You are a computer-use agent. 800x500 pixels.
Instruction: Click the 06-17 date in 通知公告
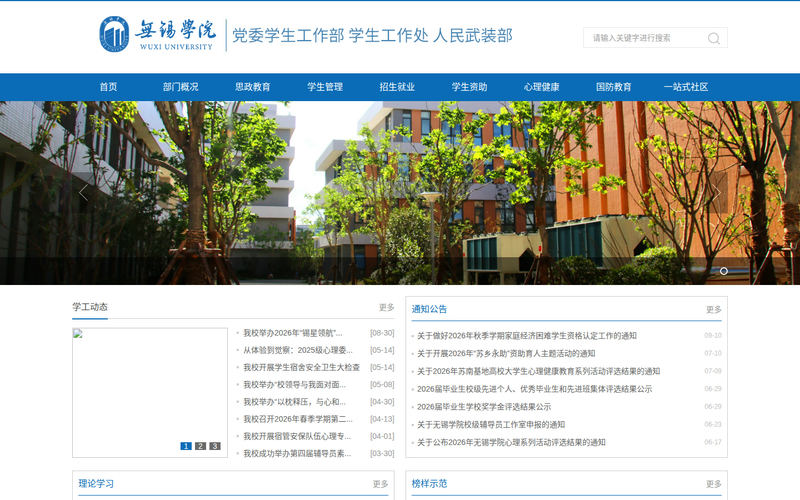(713, 442)
